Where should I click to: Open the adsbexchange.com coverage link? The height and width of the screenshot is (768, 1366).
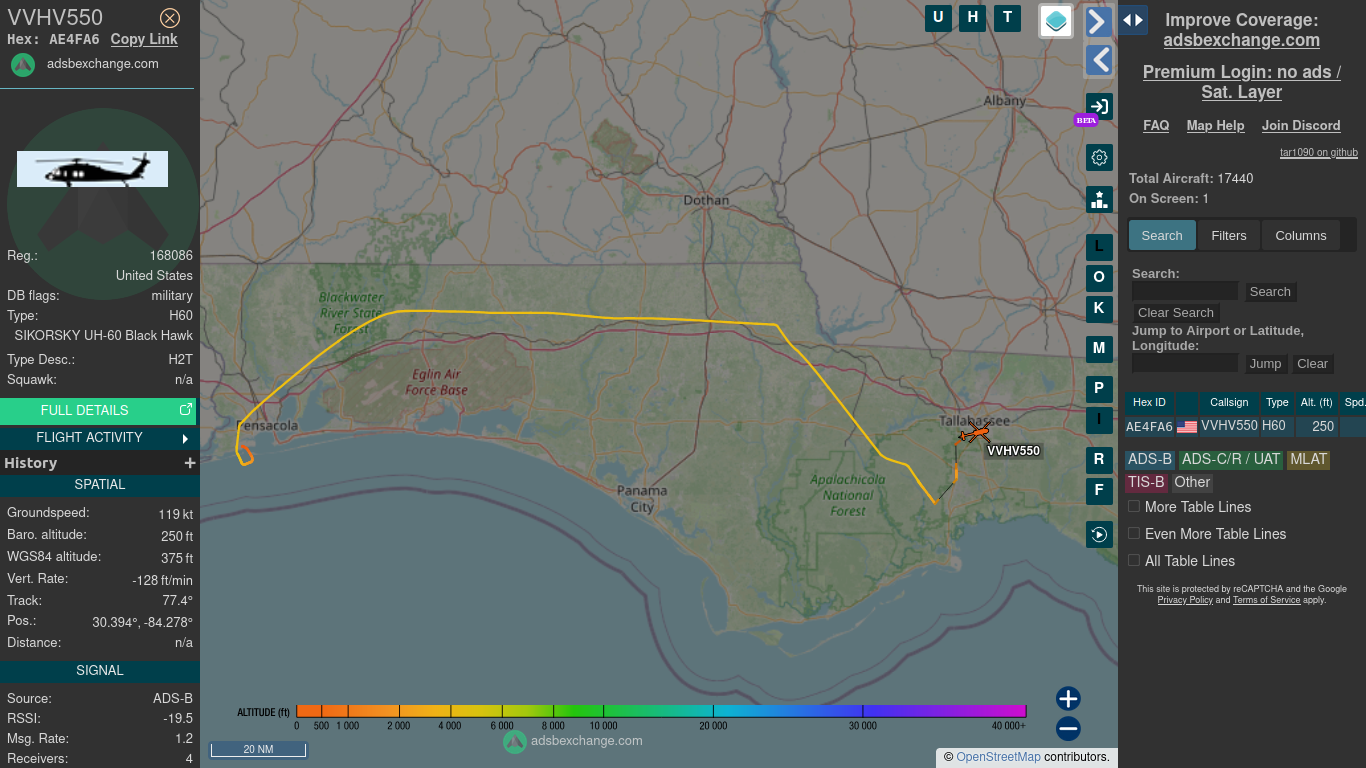pos(1241,40)
